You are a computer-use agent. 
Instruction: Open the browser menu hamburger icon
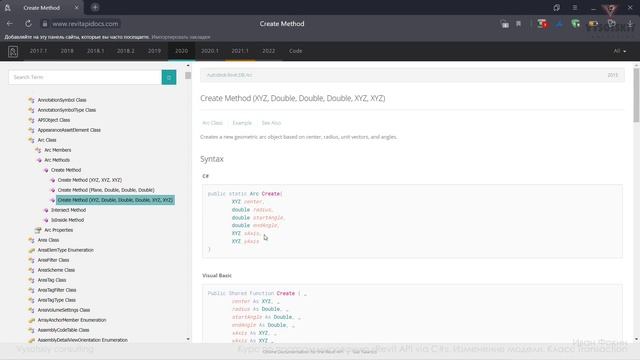[574, 7]
